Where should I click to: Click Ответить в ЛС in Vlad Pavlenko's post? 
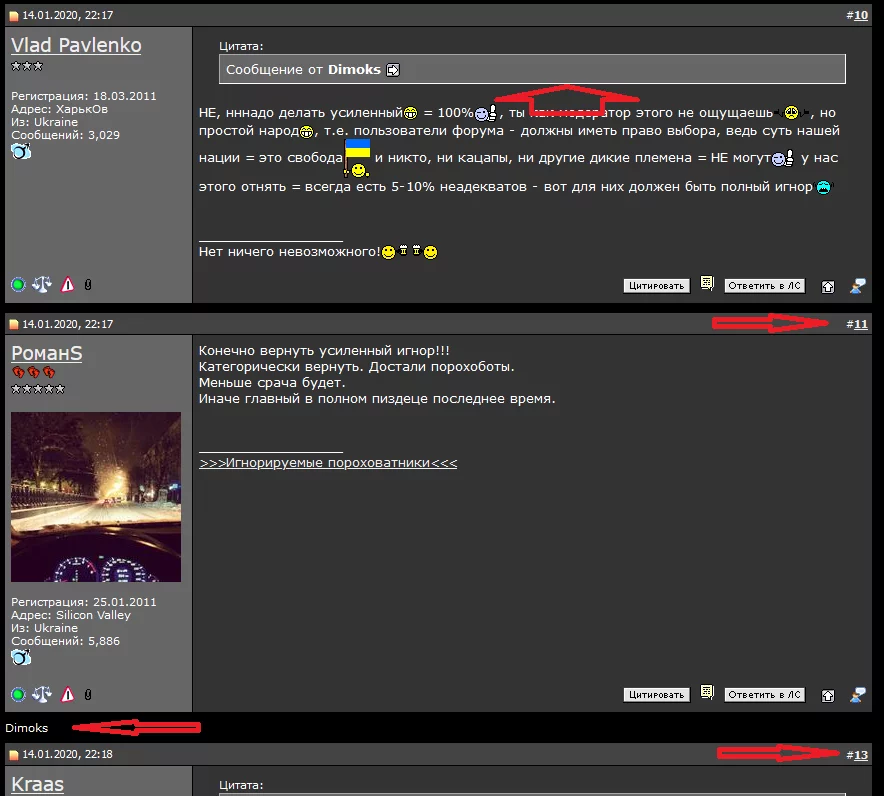(x=764, y=286)
